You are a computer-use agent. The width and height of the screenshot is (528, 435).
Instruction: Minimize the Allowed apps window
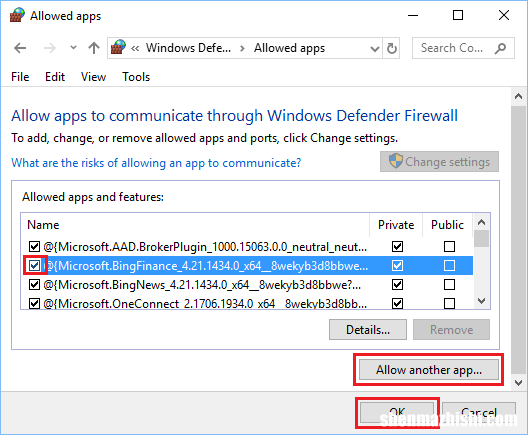point(413,15)
